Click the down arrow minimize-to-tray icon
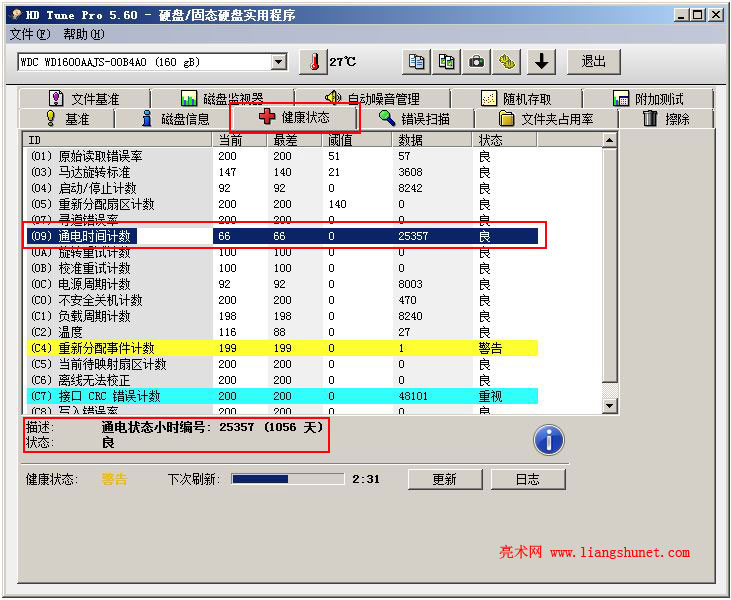The width and height of the screenshot is (731, 600). tap(541, 62)
